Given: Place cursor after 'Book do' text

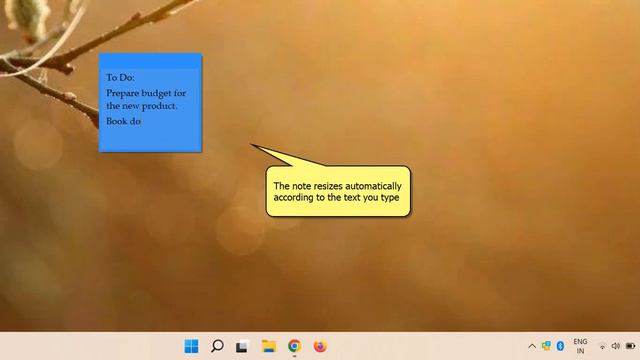Looking at the screenshot, I should pyautogui.click(x=142, y=121).
